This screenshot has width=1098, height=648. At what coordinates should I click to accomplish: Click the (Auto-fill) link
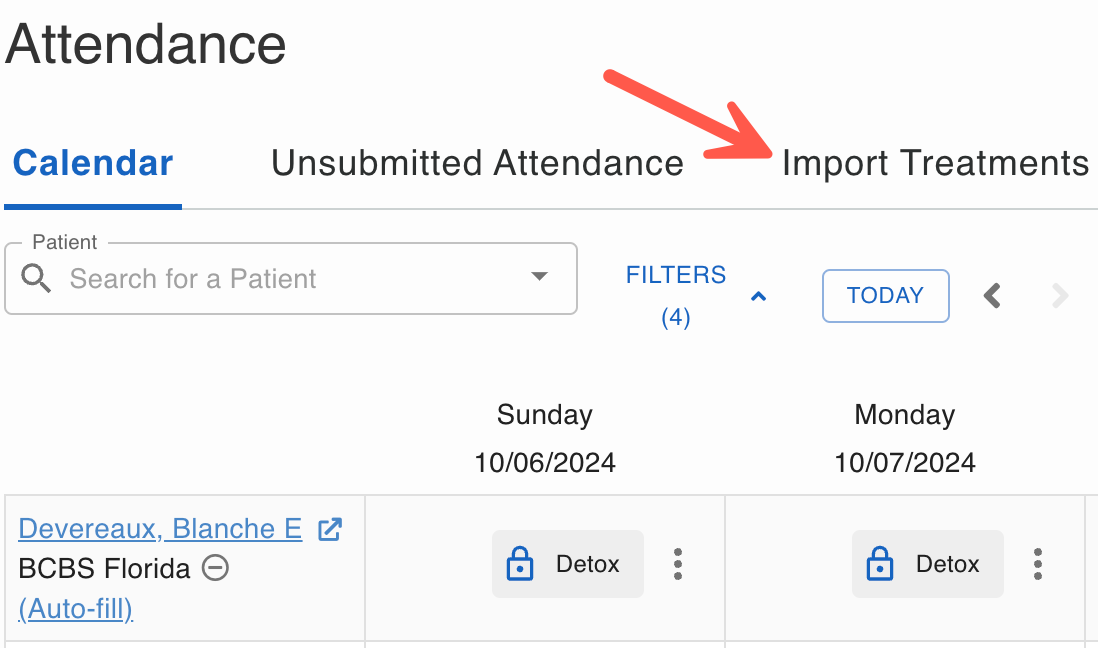(x=76, y=609)
